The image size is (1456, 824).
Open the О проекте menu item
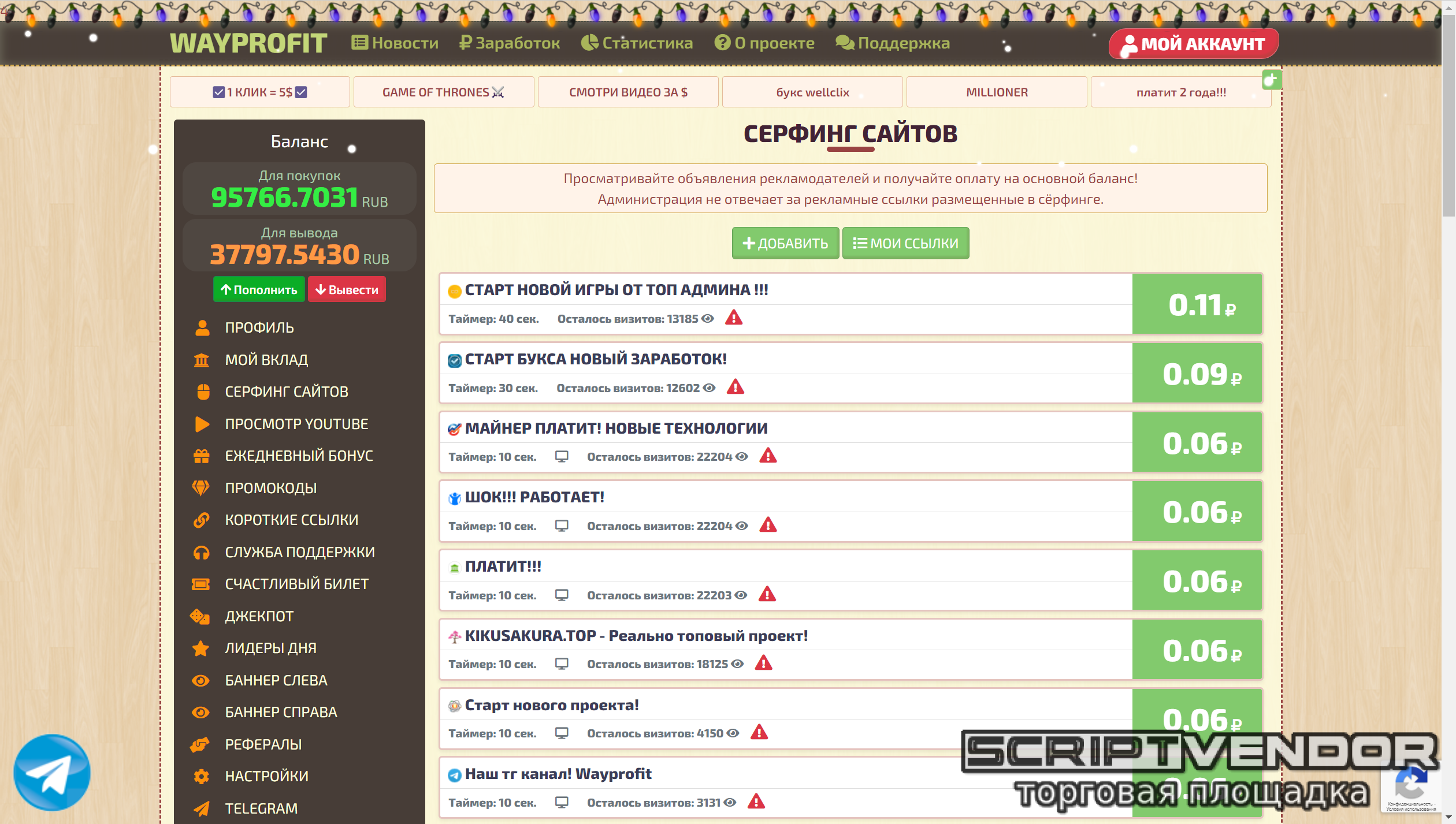click(x=764, y=43)
